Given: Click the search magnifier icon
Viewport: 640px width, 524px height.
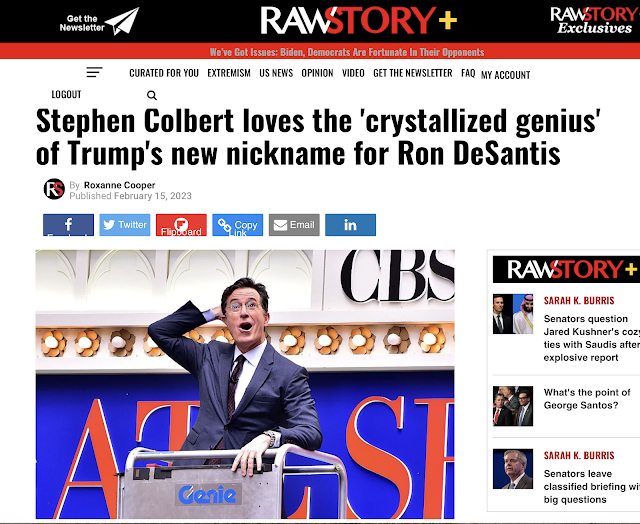Looking at the screenshot, I should (x=151, y=95).
